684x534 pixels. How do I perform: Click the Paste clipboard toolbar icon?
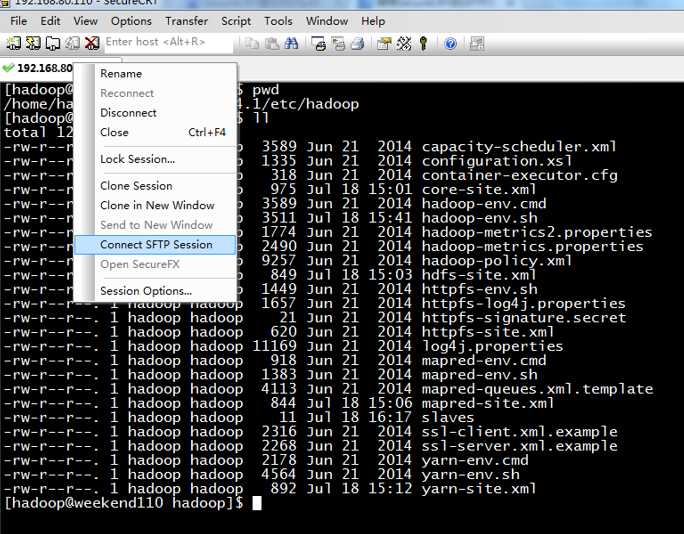(272, 43)
